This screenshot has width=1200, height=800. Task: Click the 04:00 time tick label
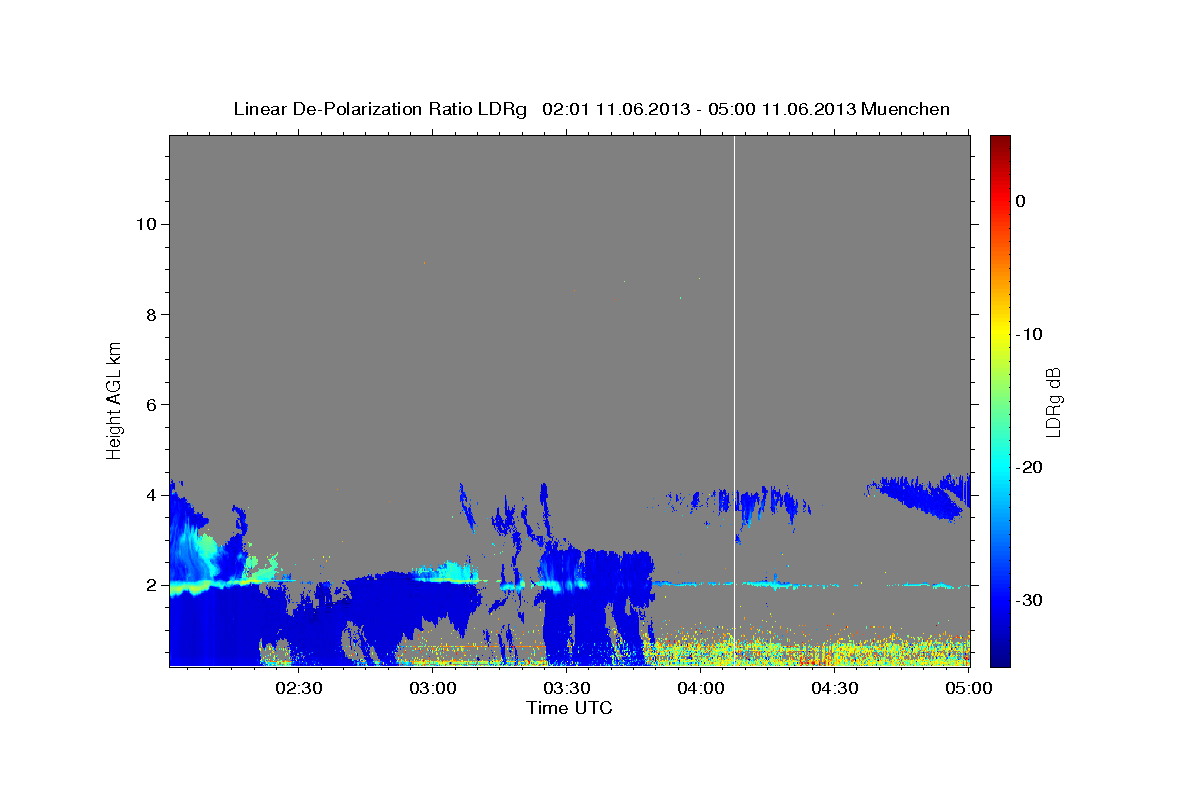click(701, 688)
